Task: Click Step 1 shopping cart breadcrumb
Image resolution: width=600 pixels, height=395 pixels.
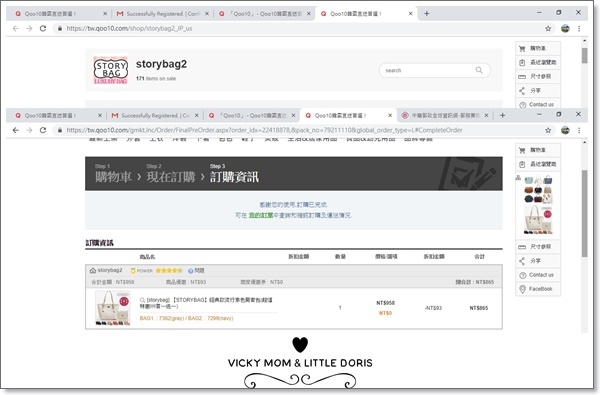Action: click(x=113, y=174)
